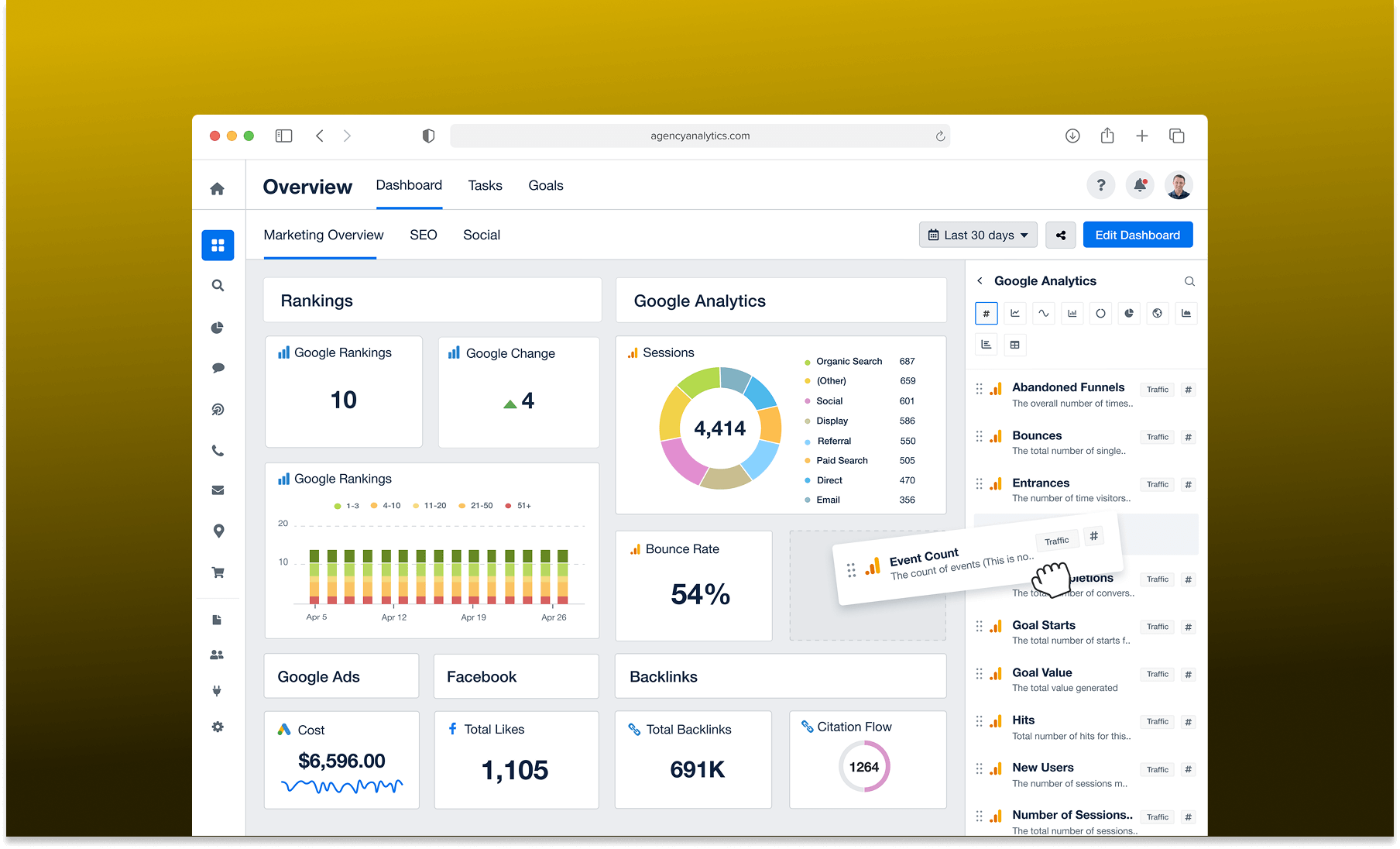The height and width of the screenshot is (849, 1400).
Task: Open the help question mark button
Action: [x=1100, y=185]
